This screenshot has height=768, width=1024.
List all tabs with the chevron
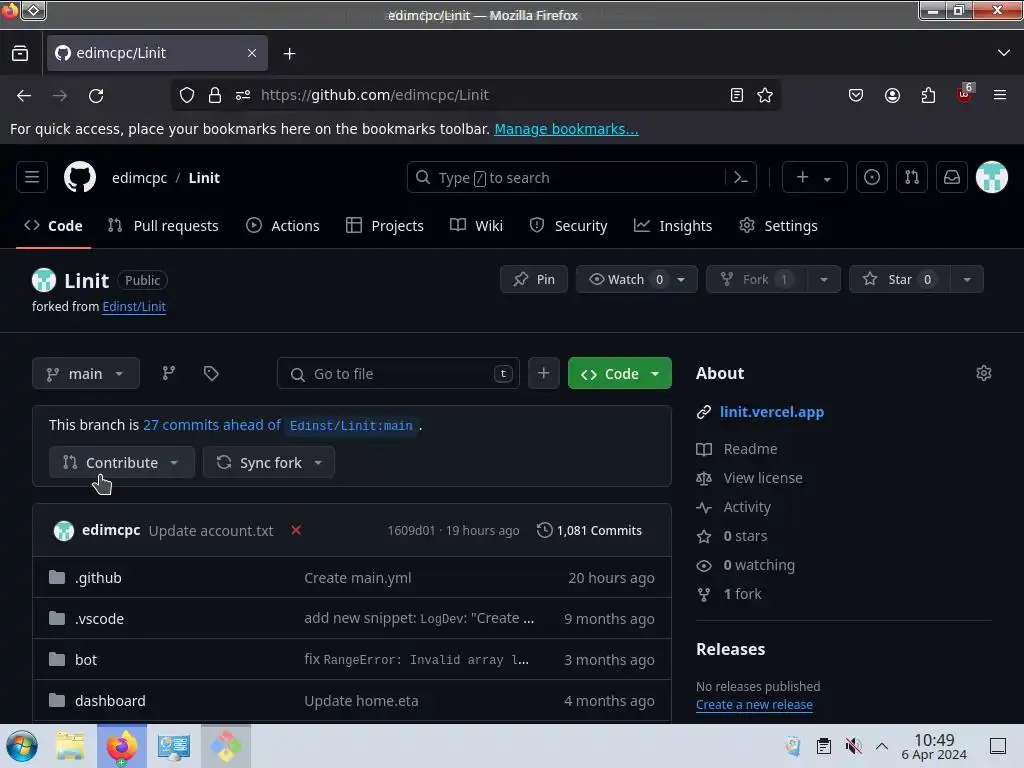[1004, 53]
